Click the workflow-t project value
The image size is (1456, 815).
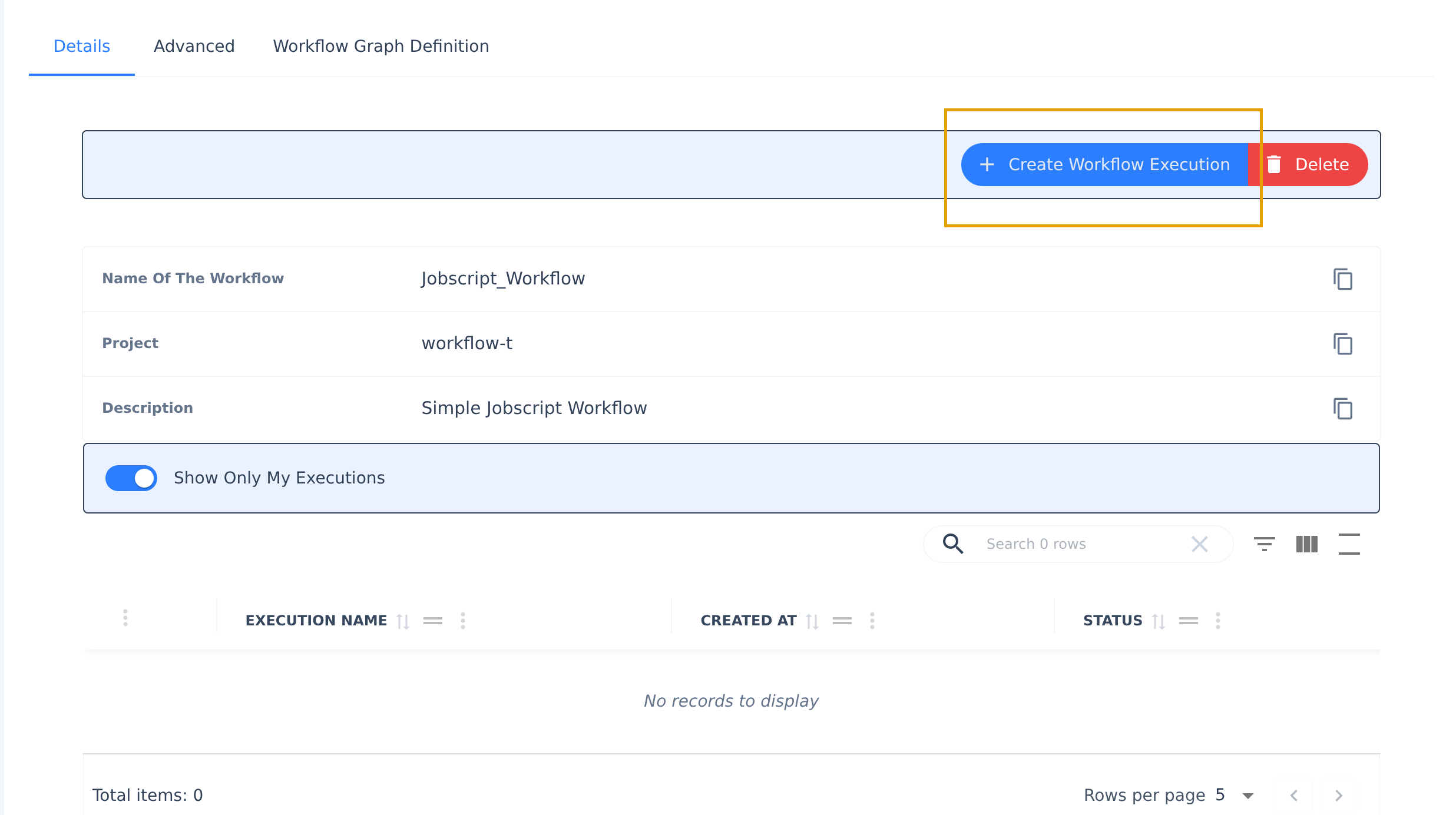(x=467, y=343)
